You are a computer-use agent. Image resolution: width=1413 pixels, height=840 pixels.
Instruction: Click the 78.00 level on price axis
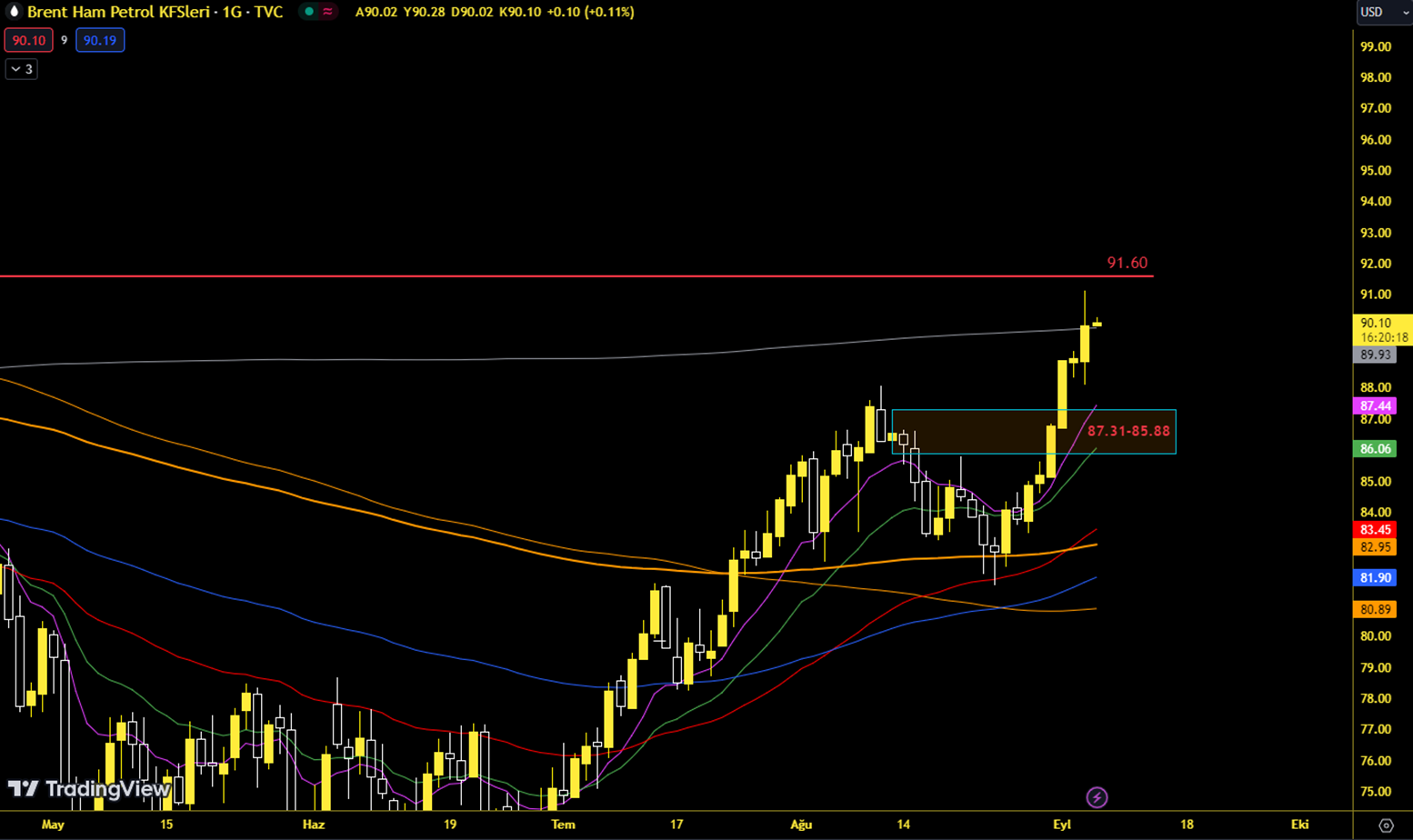point(1375,698)
